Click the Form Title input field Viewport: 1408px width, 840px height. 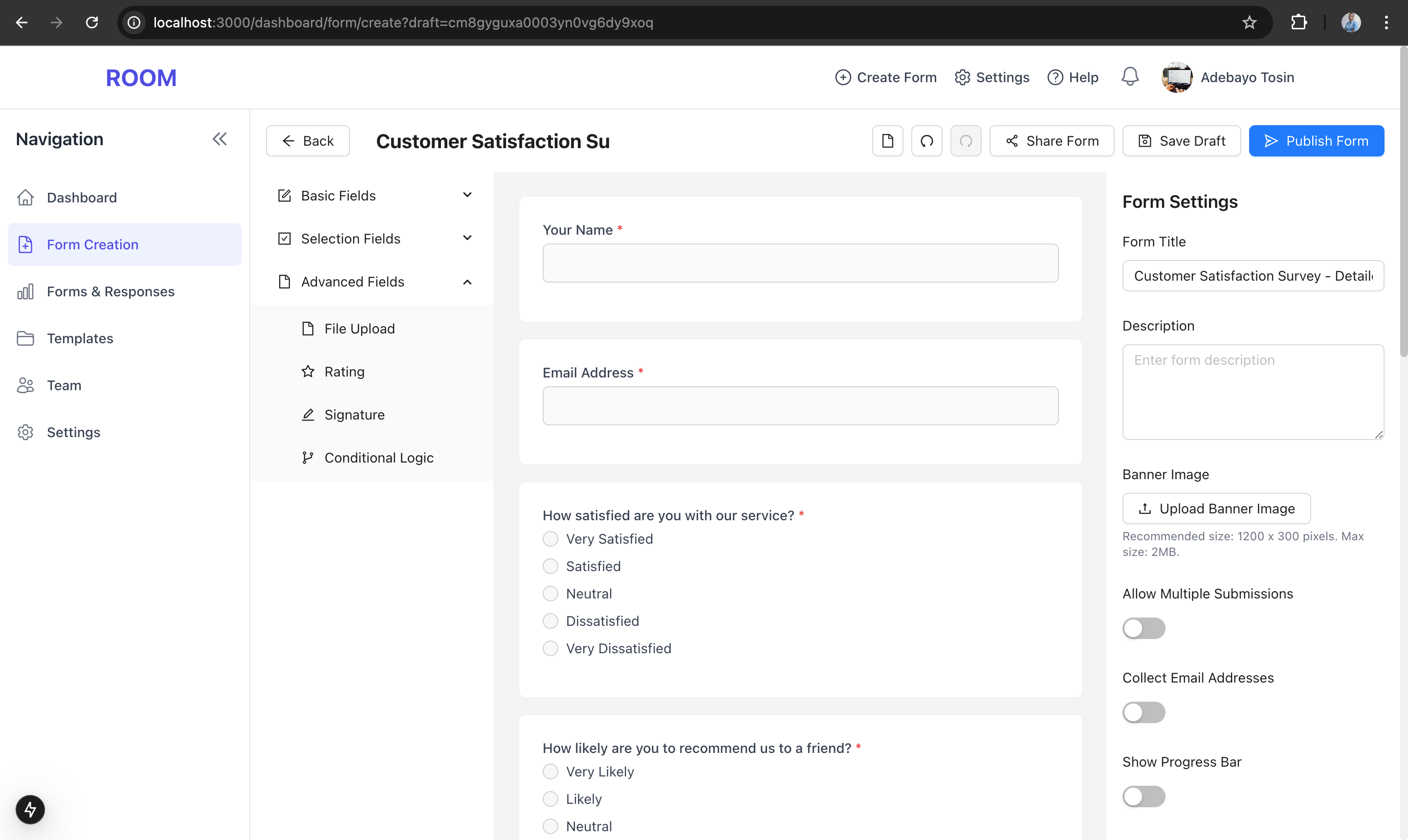pyautogui.click(x=1253, y=276)
